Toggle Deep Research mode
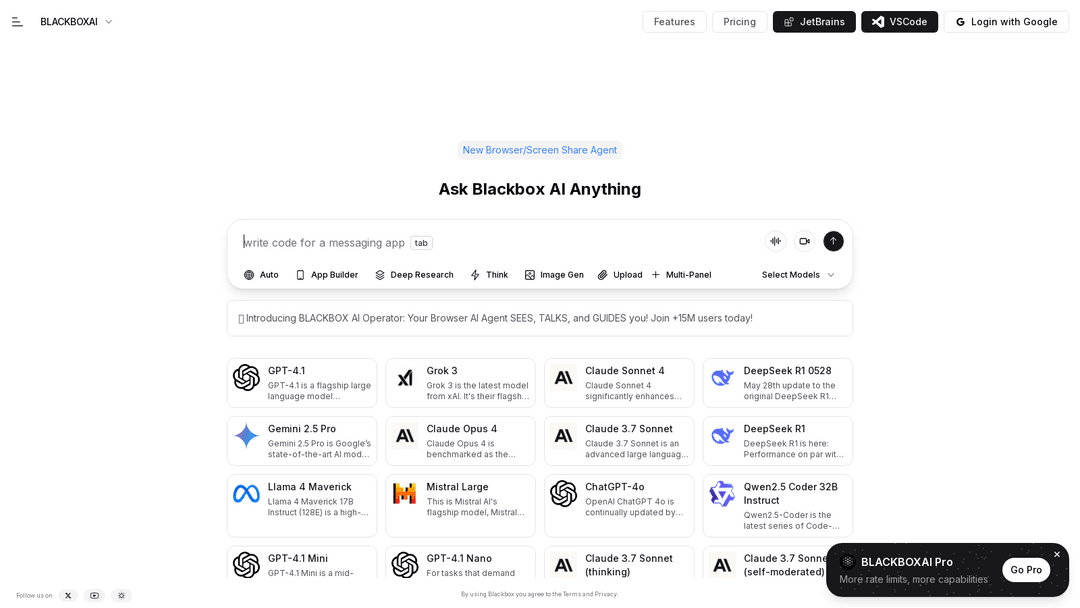The width and height of the screenshot is (1080, 608). point(414,275)
